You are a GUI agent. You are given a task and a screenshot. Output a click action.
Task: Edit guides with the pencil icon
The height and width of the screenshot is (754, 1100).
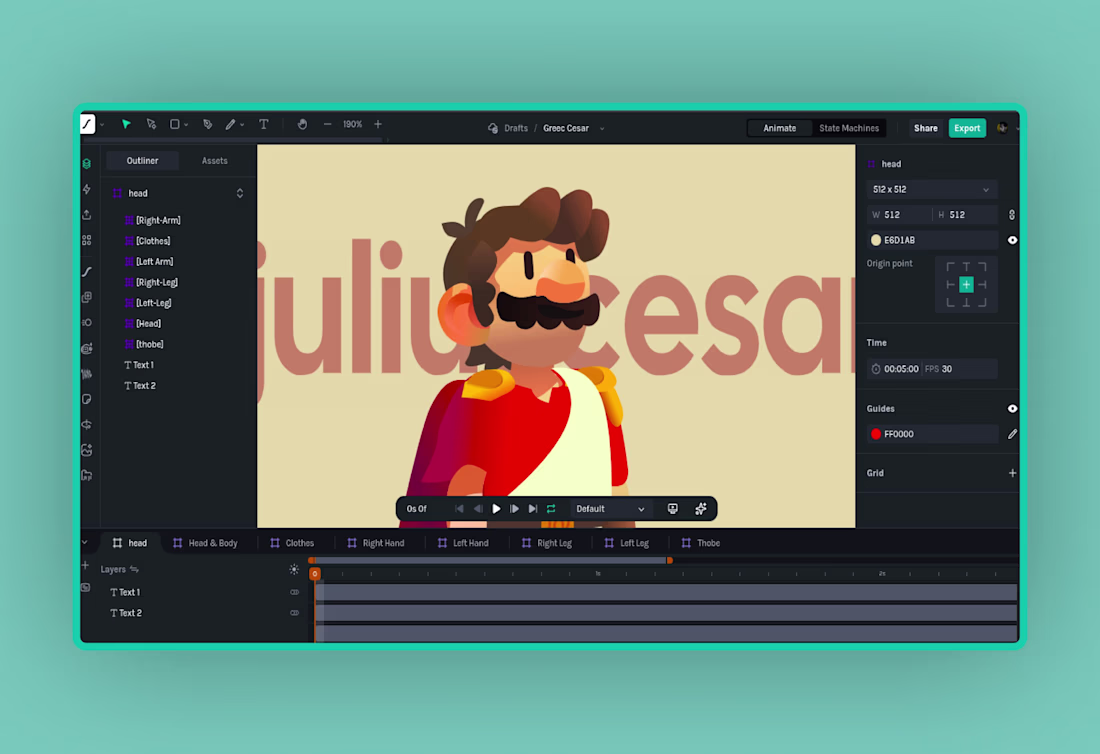[x=1012, y=434]
